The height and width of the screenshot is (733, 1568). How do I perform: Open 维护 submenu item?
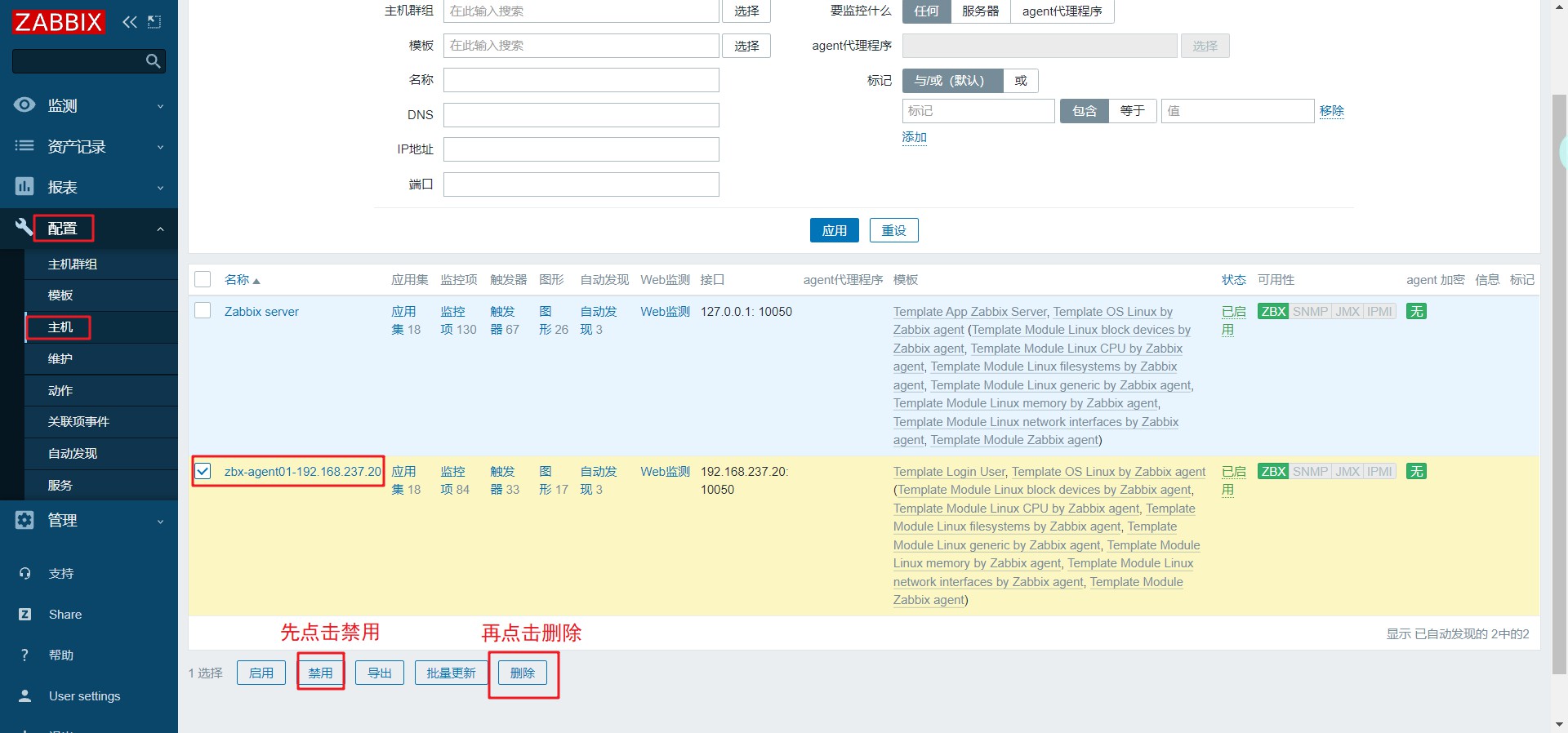[x=101, y=358]
